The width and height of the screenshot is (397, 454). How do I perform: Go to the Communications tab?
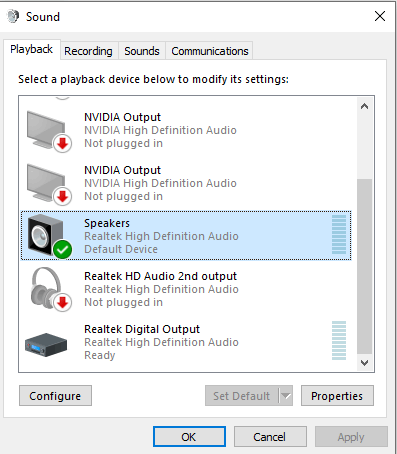click(x=210, y=51)
